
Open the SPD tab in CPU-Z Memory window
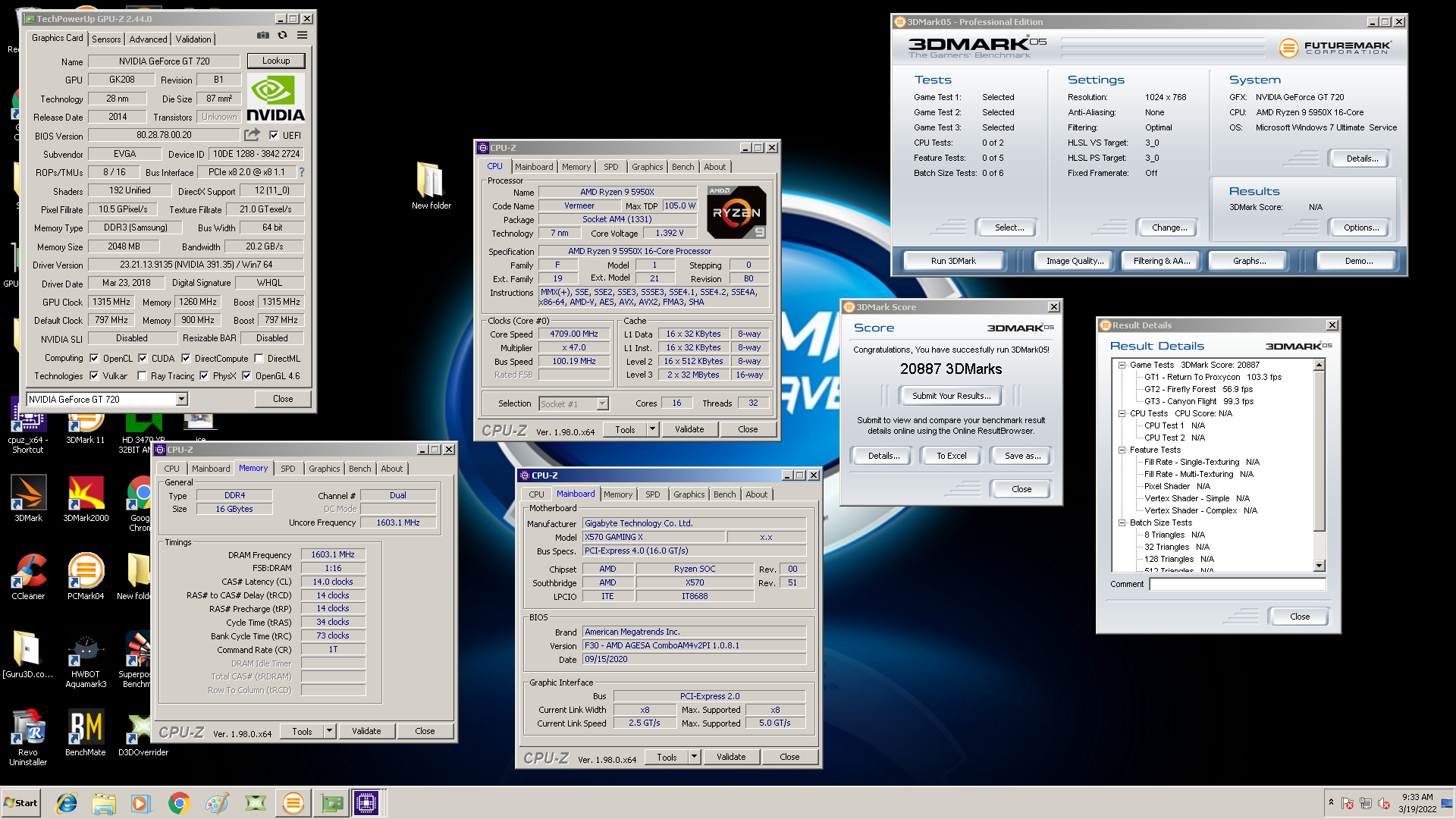click(x=288, y=469)
